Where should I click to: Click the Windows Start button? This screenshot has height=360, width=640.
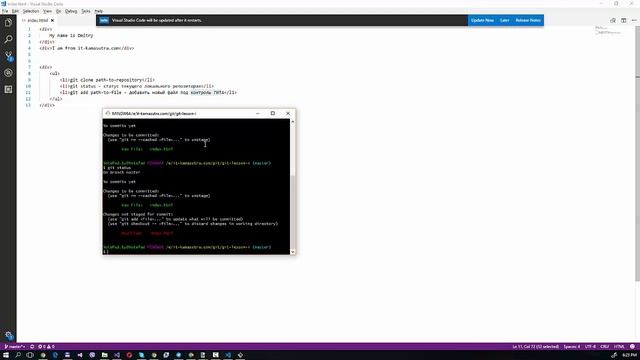[6, 355]
